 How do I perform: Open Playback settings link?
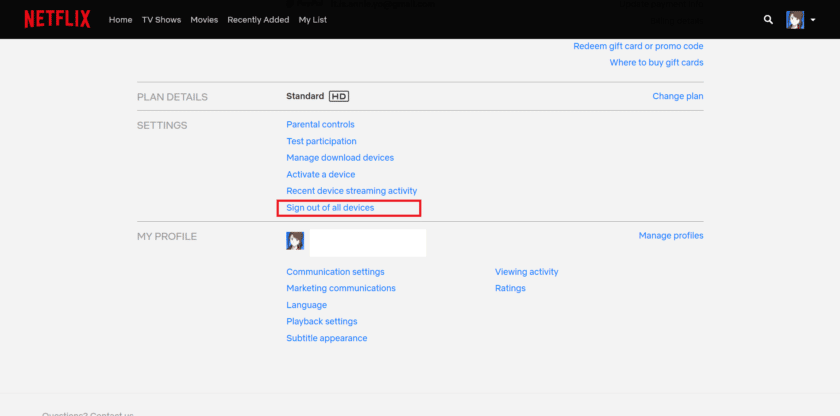(x=321, y=321)
